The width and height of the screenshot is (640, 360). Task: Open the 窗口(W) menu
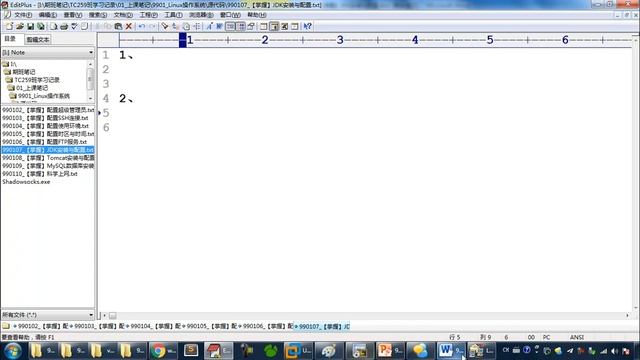click(x=230, y=15)
